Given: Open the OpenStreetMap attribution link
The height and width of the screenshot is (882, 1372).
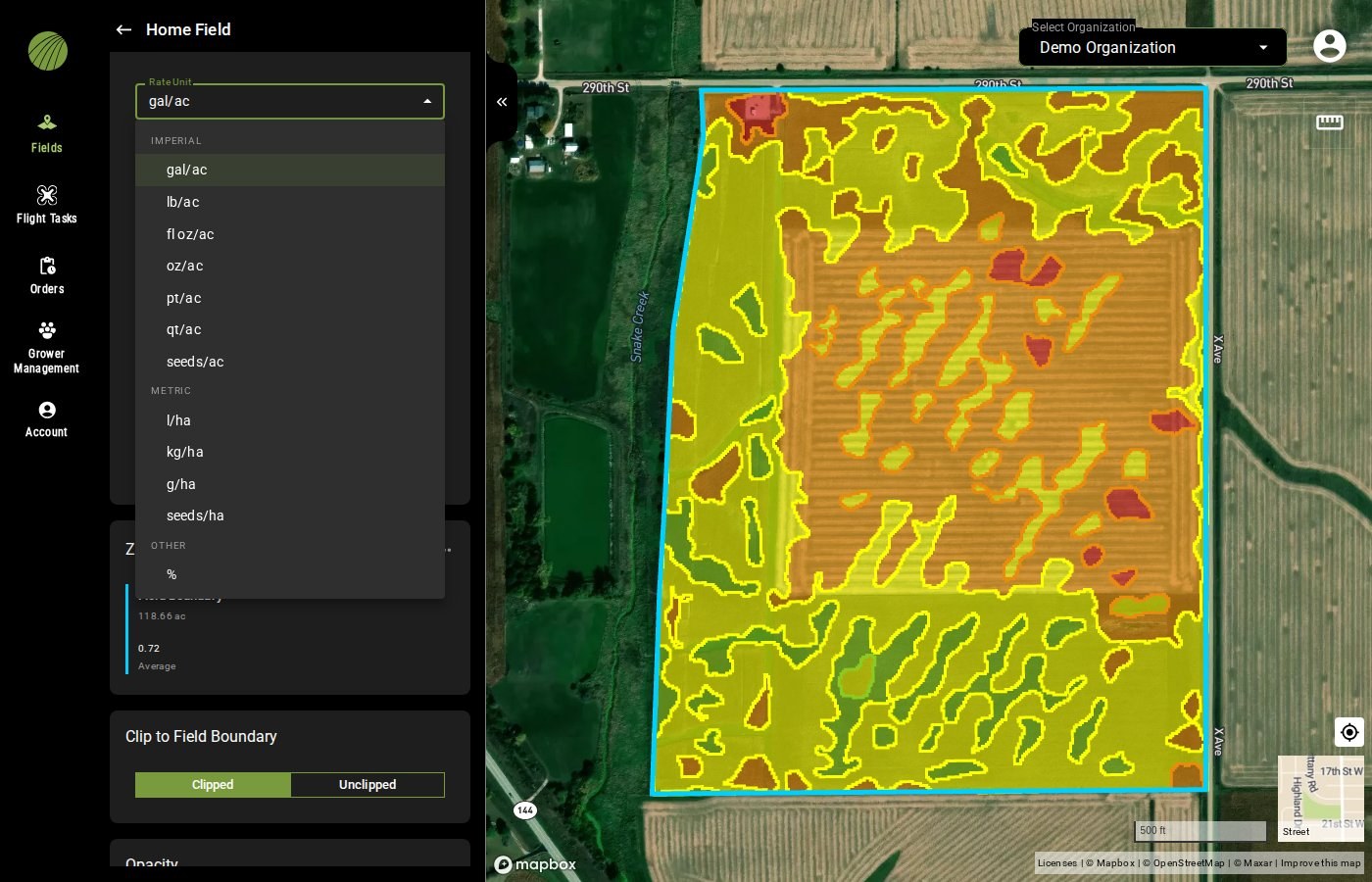Looking at the screenshot, I should (1184, 863).
